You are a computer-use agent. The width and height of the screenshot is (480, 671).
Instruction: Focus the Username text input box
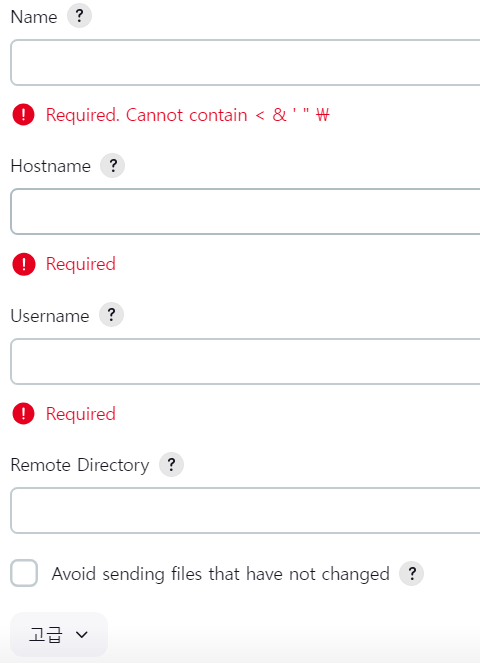click(245, 361)
